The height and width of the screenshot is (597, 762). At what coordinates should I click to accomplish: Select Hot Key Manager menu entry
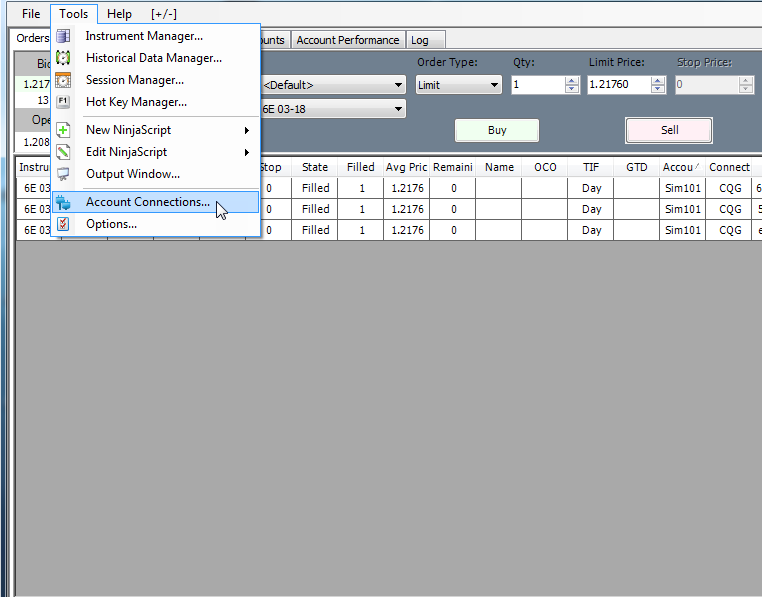click(x=156, y=102)
